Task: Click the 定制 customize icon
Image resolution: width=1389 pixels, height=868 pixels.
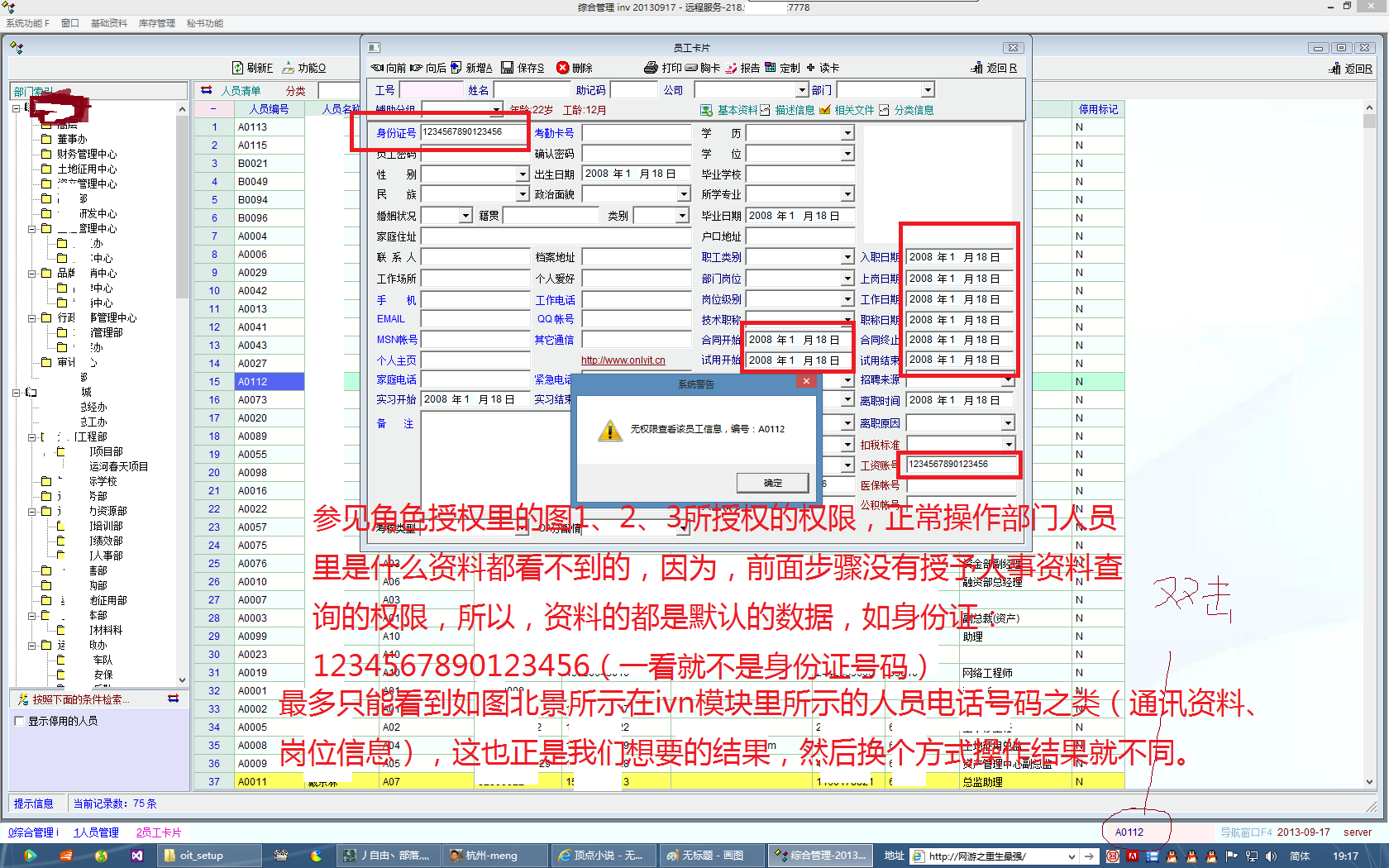Action: point(771,68)
